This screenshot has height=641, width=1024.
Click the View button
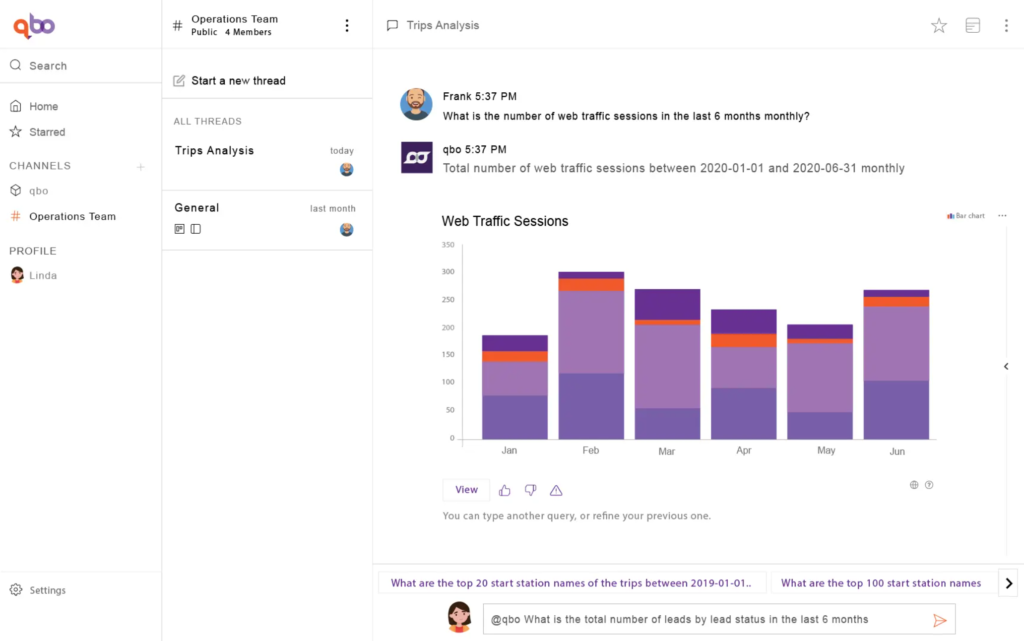[466, 490]
